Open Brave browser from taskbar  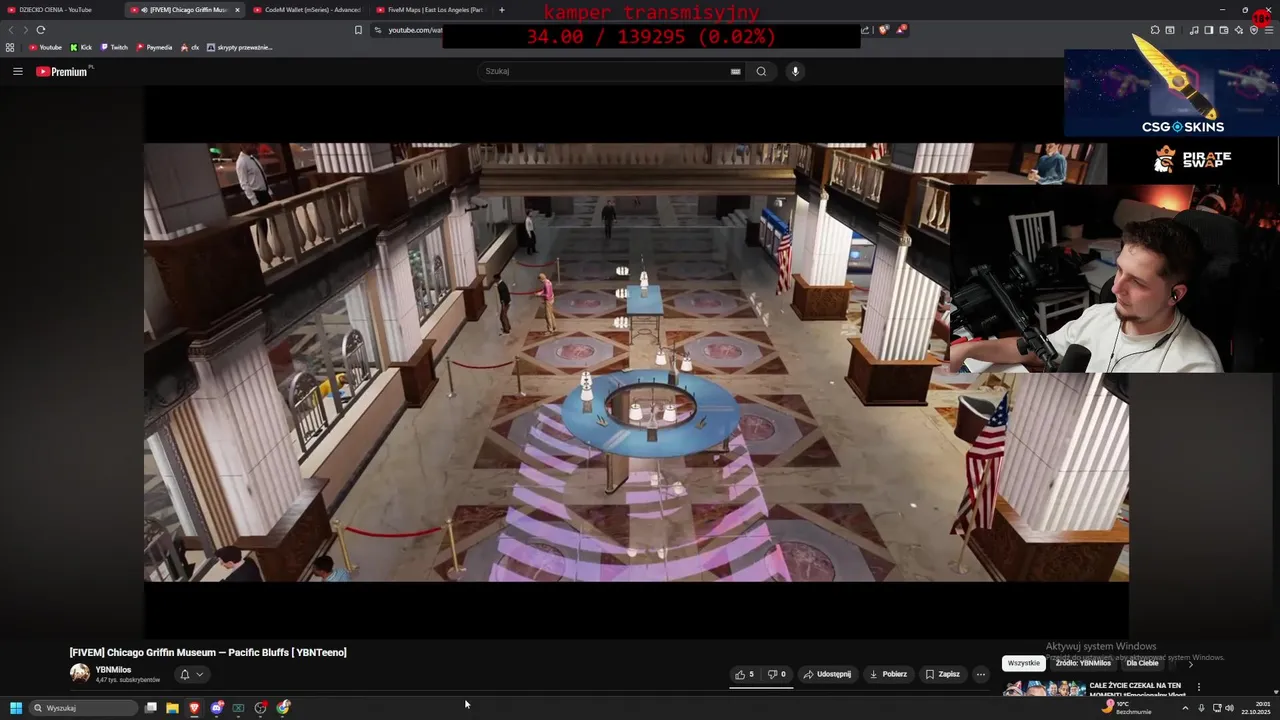coord(194,708)
